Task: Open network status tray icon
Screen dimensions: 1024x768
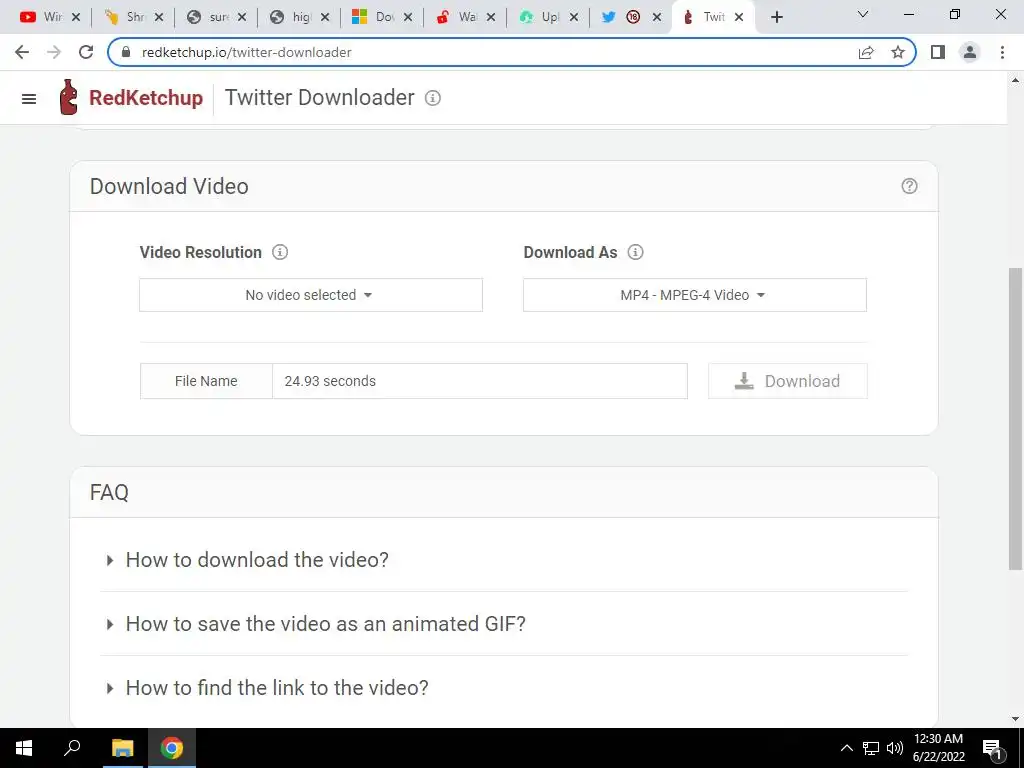Action: click(x=871, y=748)
